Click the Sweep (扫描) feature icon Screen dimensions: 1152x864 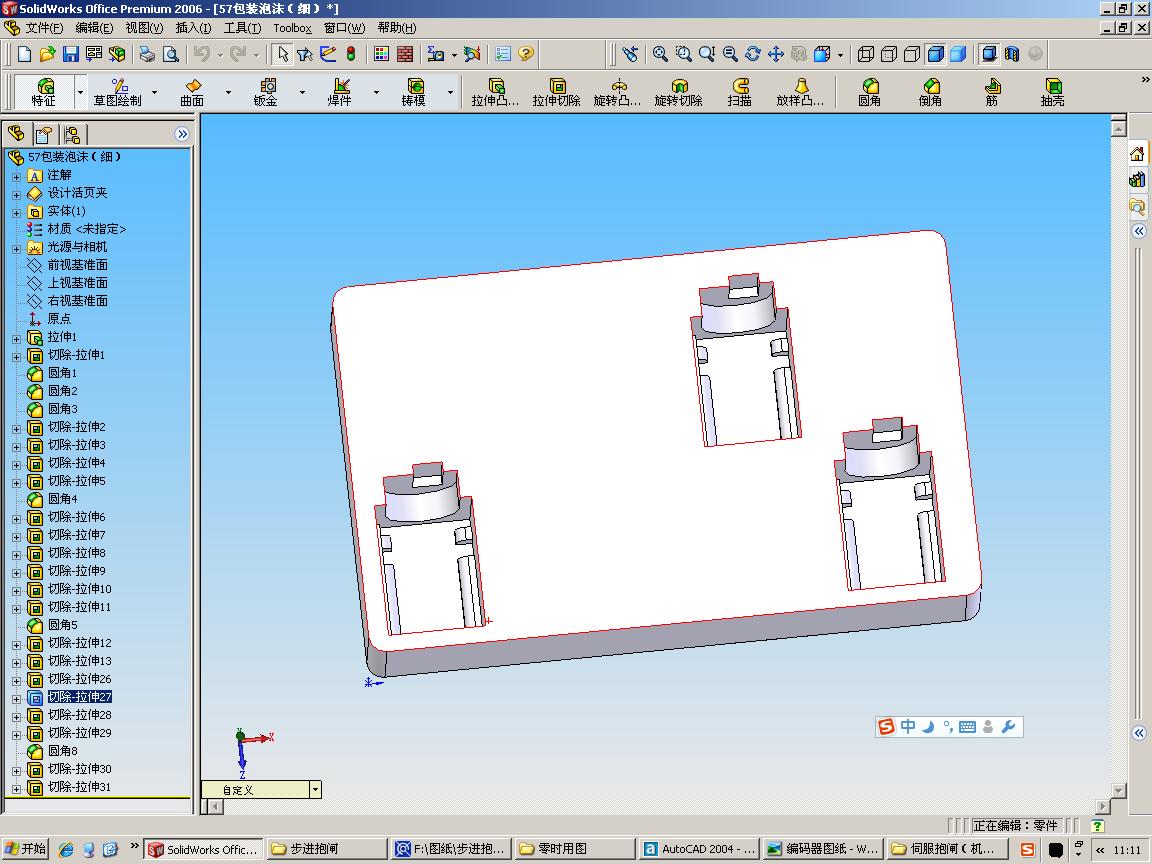739,93
